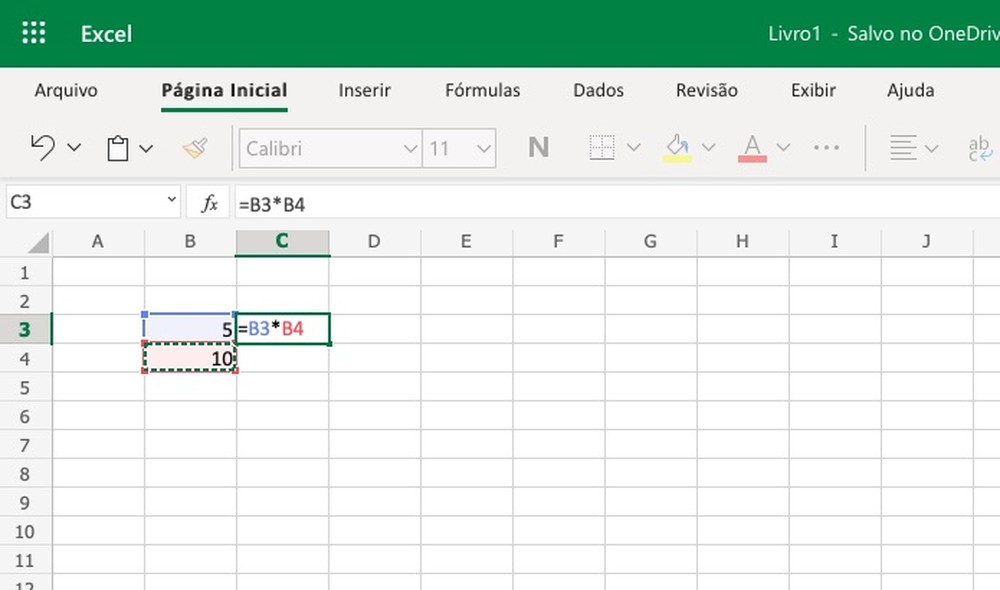Image resolution: width=1000 pixels, height=590 pixels.
Task: Apply bold formatting with the Negrito icon
Action: coord(538,147)
